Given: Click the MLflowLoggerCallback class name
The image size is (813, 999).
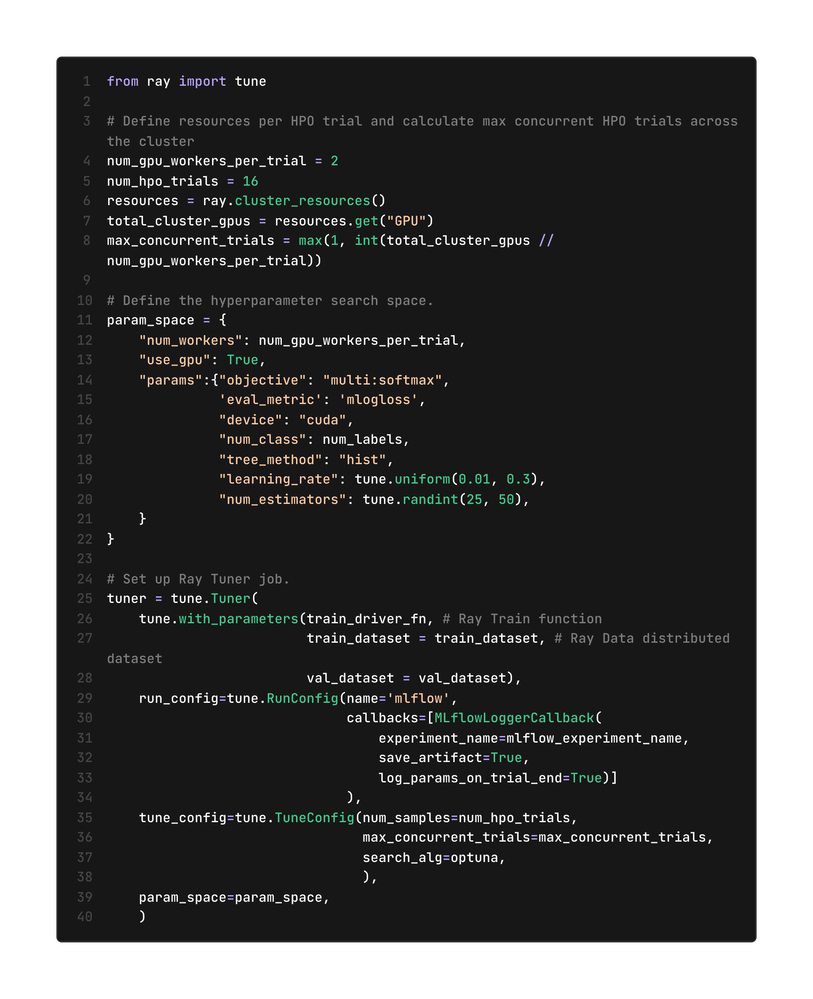Looking at the screenshot, I should click(514, 718).
